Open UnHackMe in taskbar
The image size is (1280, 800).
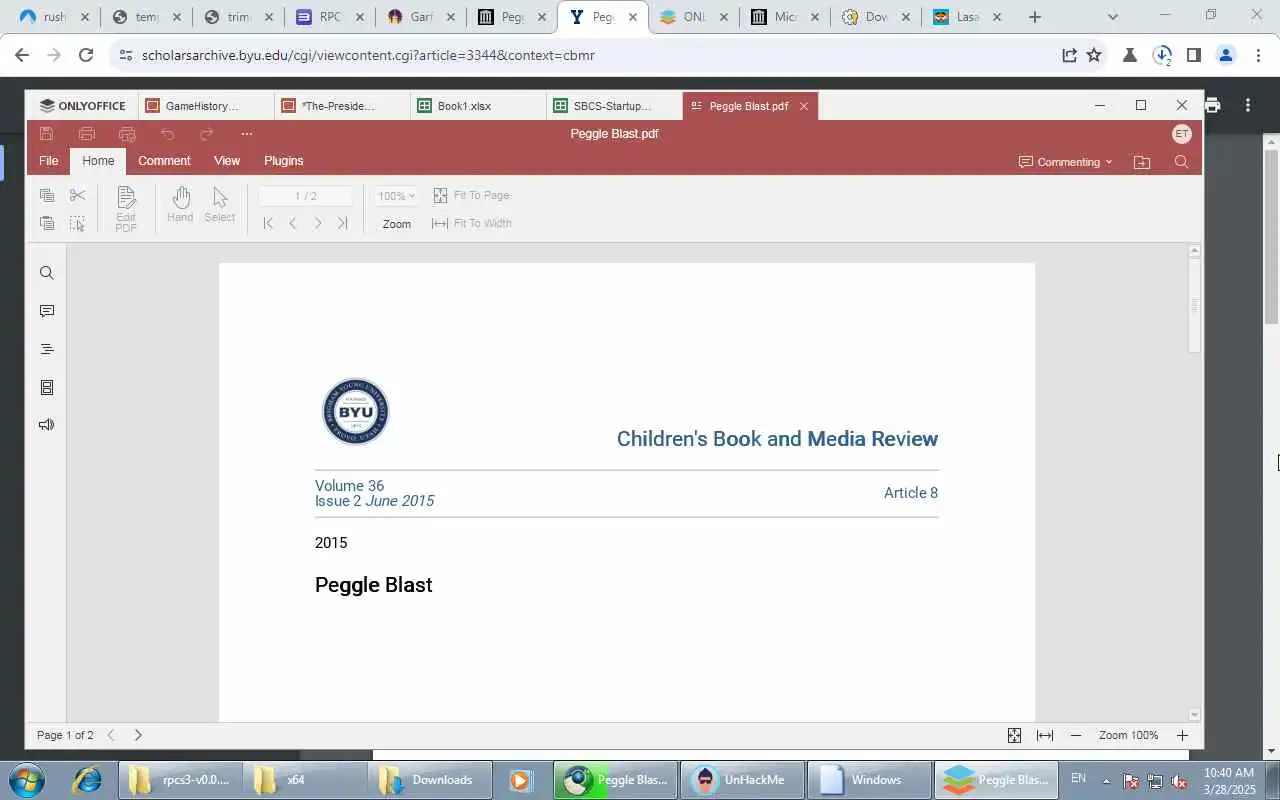point(742,780)
